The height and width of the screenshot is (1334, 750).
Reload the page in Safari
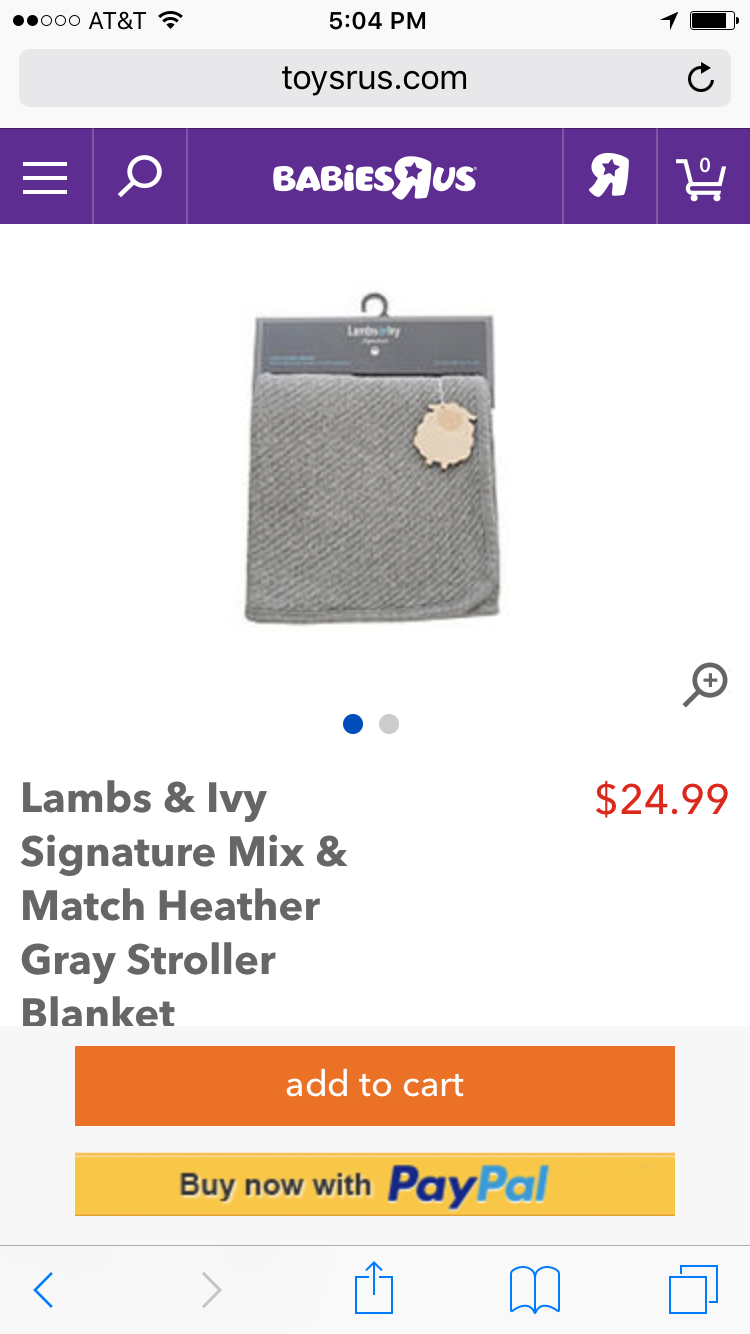(x=701, y=78)
